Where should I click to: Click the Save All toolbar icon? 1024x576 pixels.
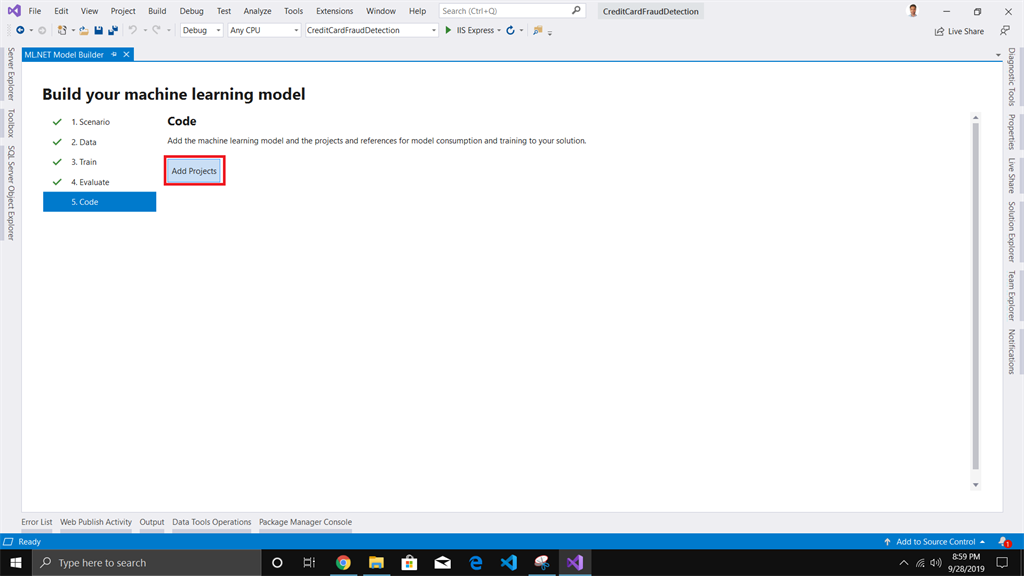point(113,30)
